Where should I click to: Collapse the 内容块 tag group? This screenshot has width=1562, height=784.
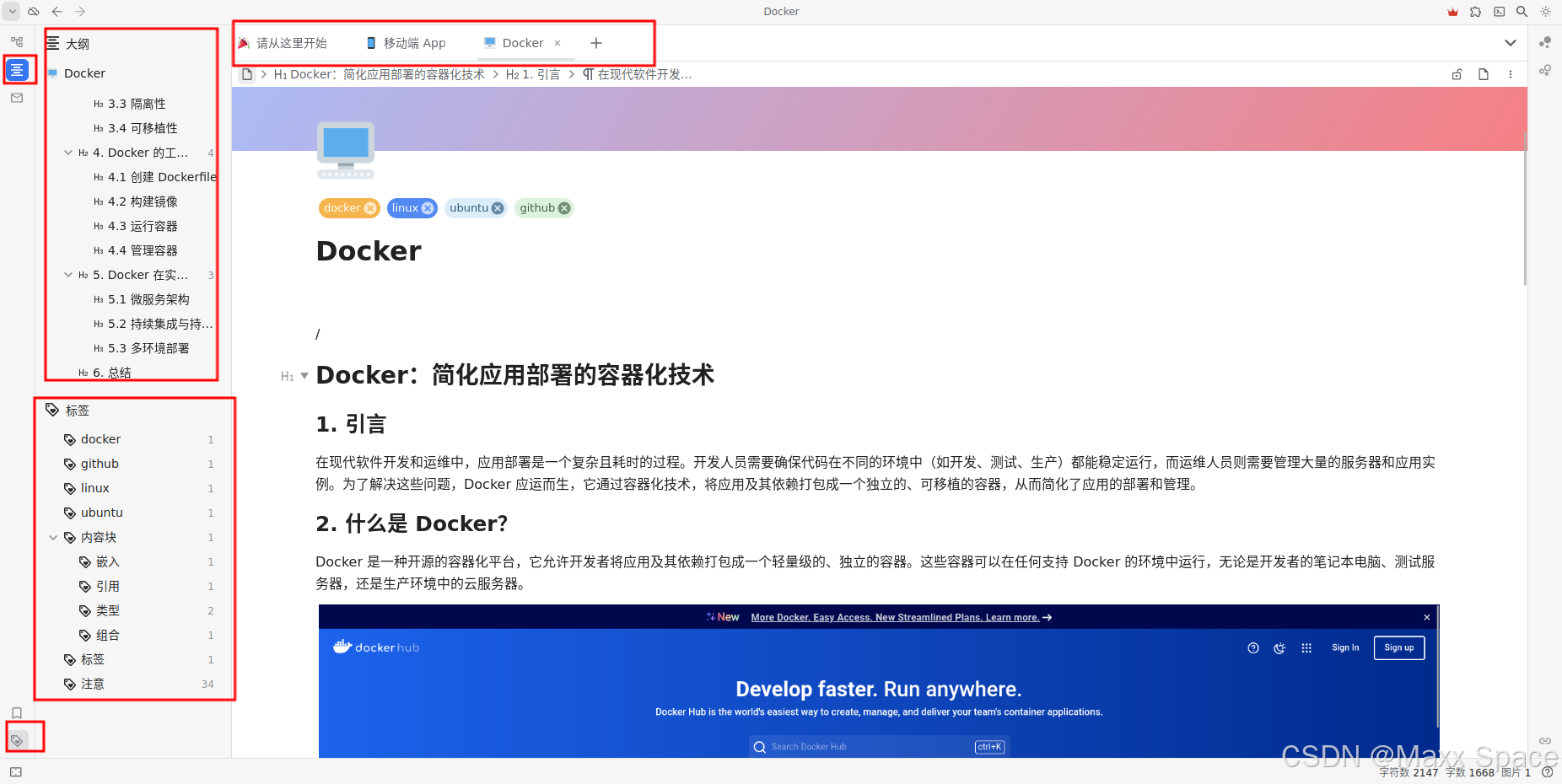53,537
